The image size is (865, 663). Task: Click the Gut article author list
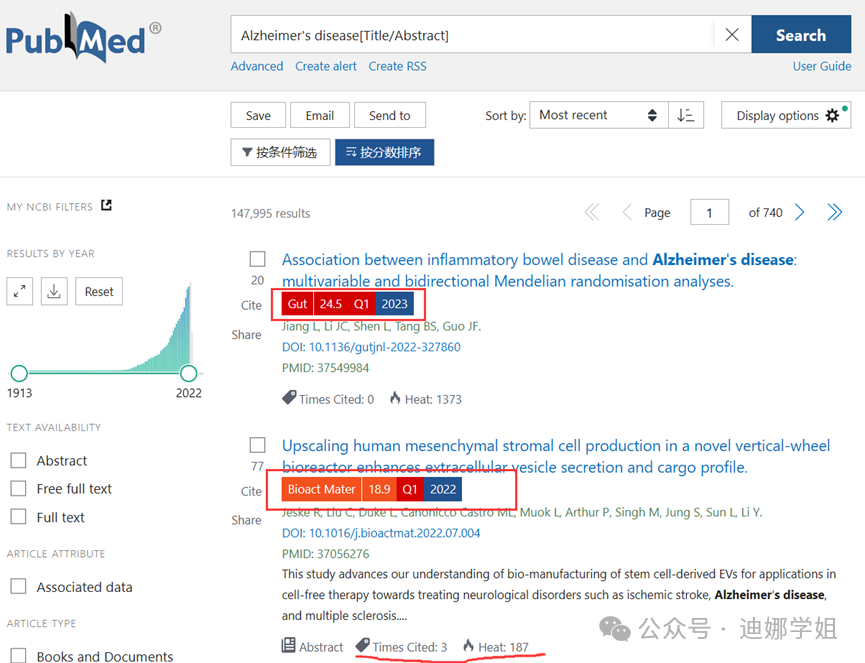[x=381, y=327]
